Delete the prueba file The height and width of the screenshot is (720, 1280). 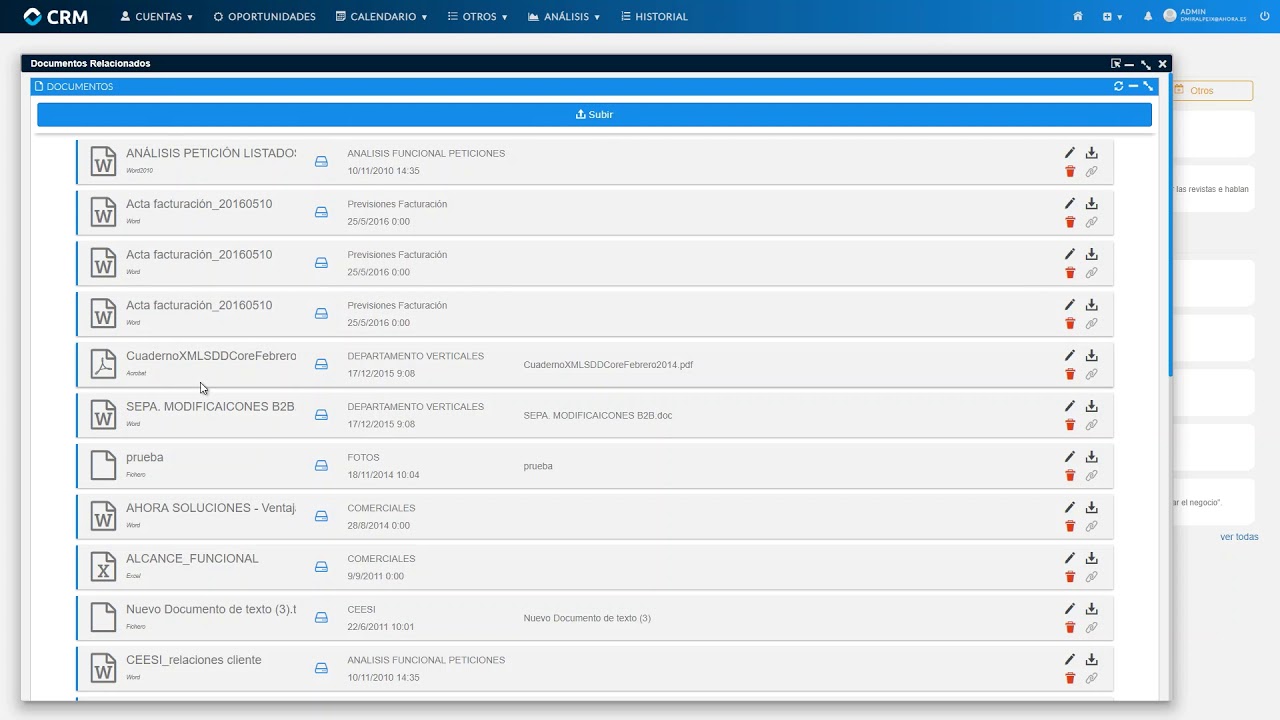1070,476
